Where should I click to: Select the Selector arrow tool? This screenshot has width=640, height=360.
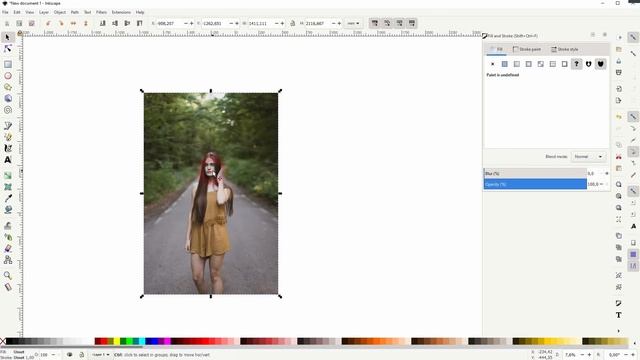click(x=7, y=38)
